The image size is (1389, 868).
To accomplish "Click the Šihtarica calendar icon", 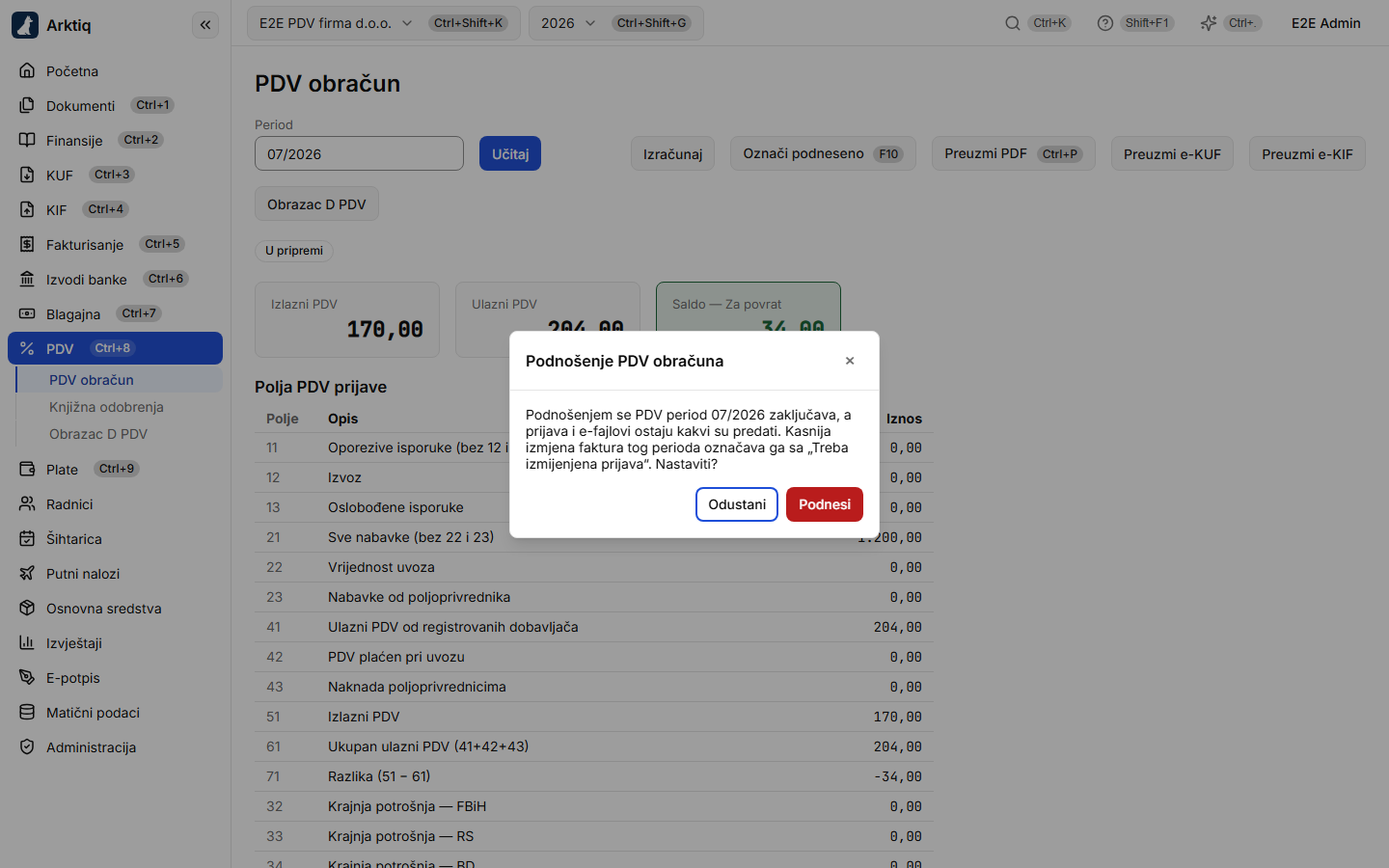I will coord(27,538).
